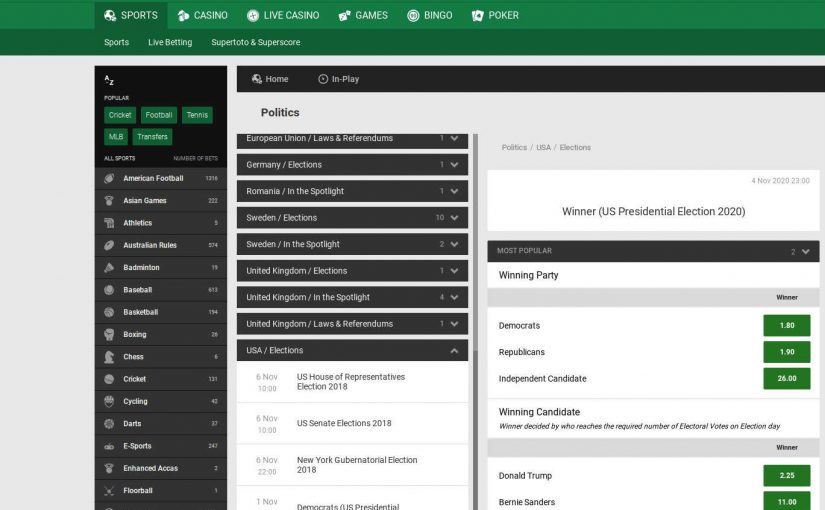Click the Boxing glove icon
Screen dimensions: 825x510
109,335
